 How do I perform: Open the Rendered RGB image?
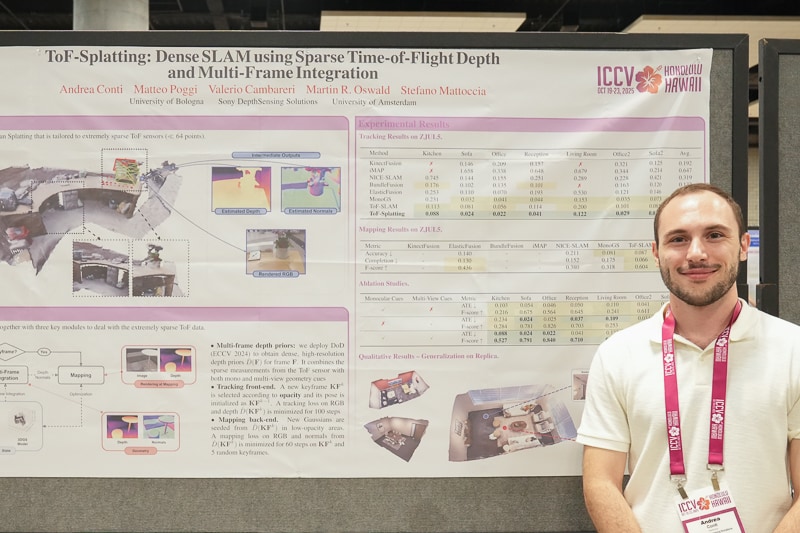[x=275, y=251]
